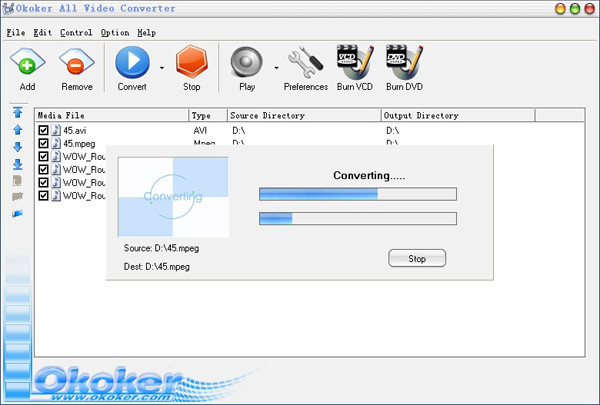Open the Help menu

tap(147, 33)
